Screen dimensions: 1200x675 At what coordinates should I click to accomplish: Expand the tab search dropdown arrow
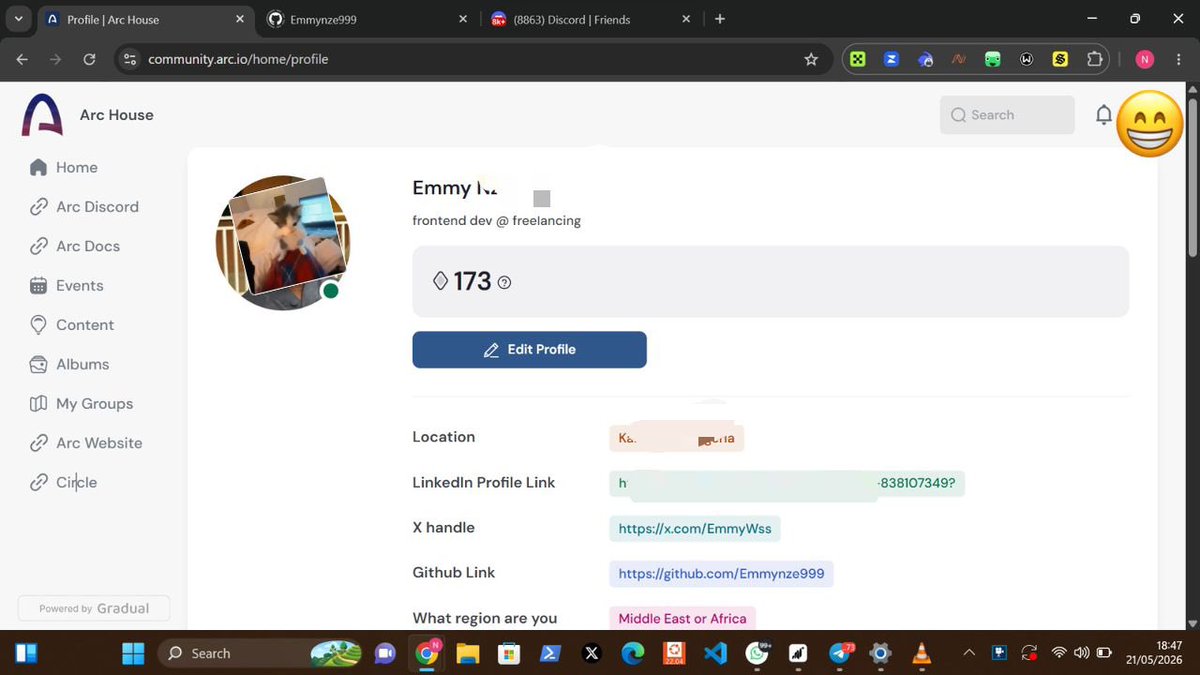tap(18, 19)
